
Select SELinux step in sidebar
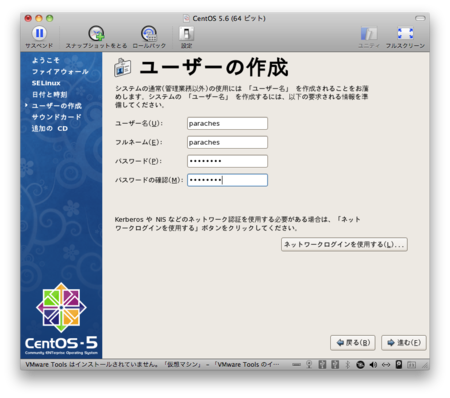(46, 83)
